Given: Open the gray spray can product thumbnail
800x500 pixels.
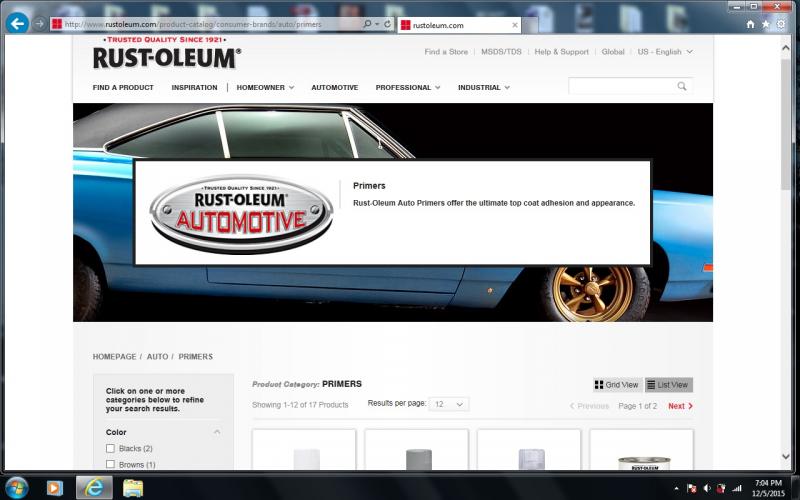Looking at the screenshot, I should pyautogui.click(x=417, y=449).
